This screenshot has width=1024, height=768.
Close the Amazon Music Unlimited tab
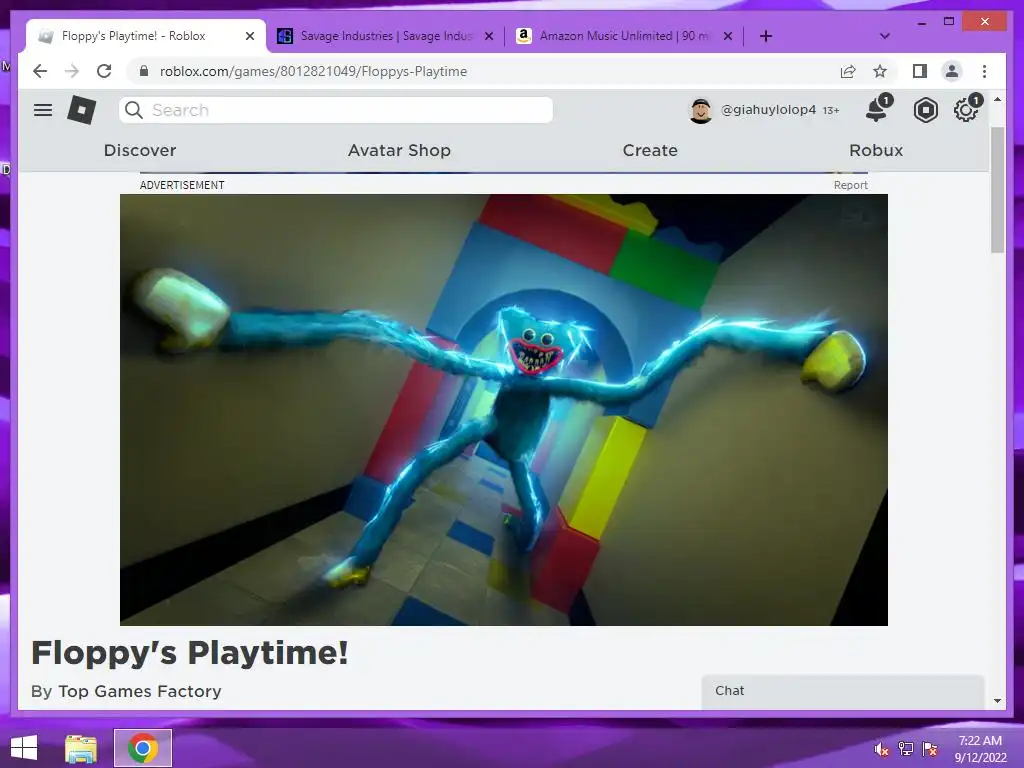pyautogui.click(x=728, y=36)
